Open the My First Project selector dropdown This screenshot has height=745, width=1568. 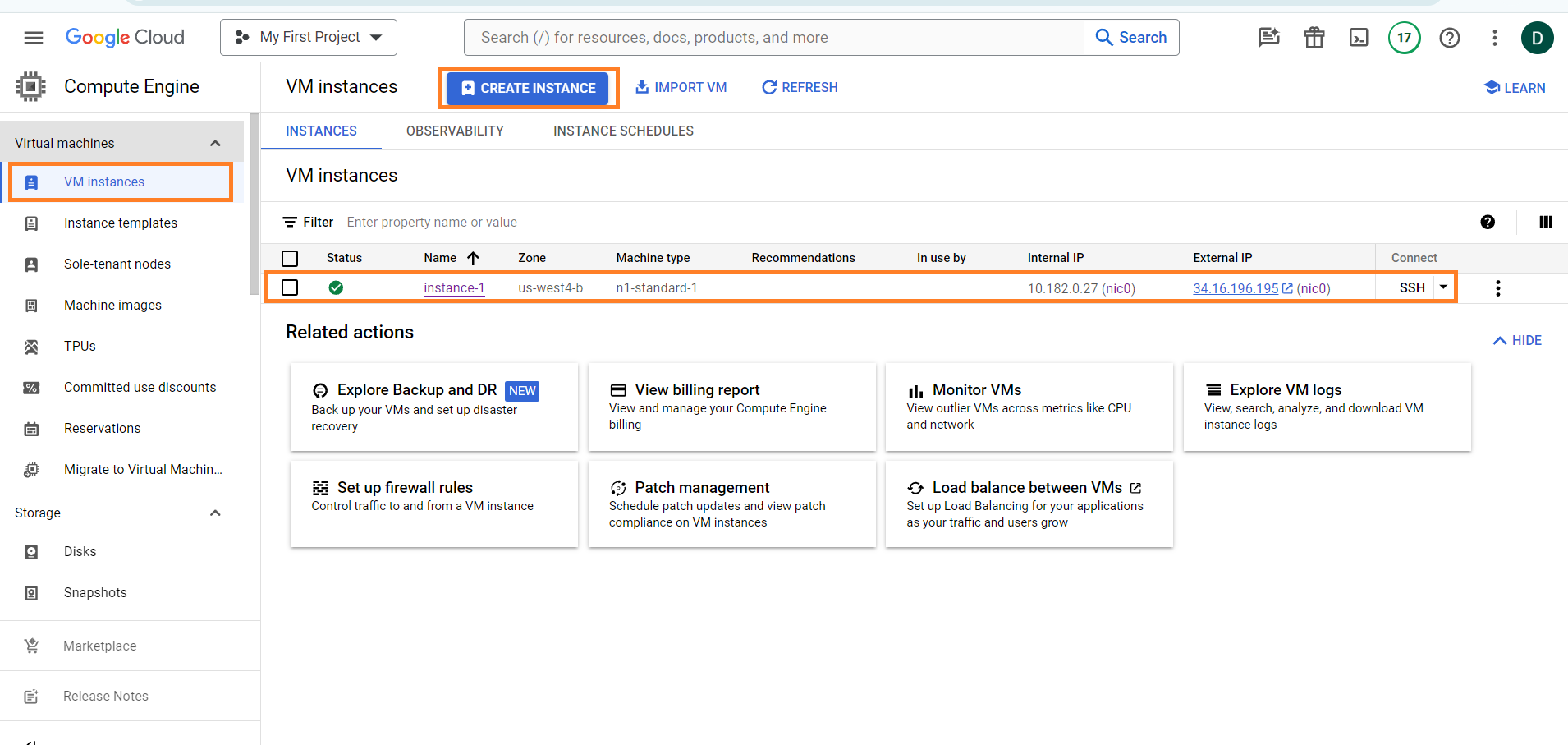[309, 38]
